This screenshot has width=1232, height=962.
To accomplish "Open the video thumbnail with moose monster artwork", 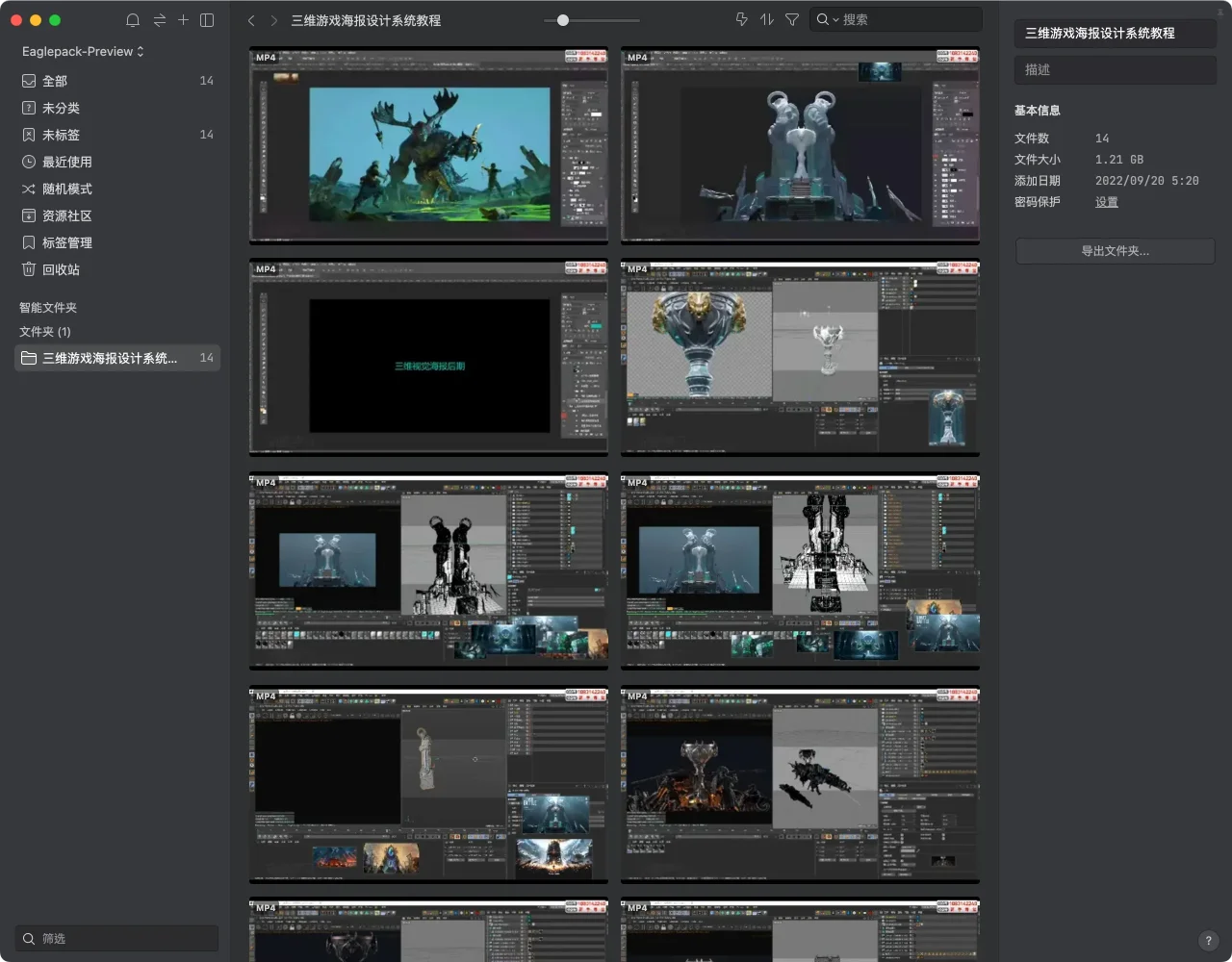I will pyautogui.click(x=428, y=145).
